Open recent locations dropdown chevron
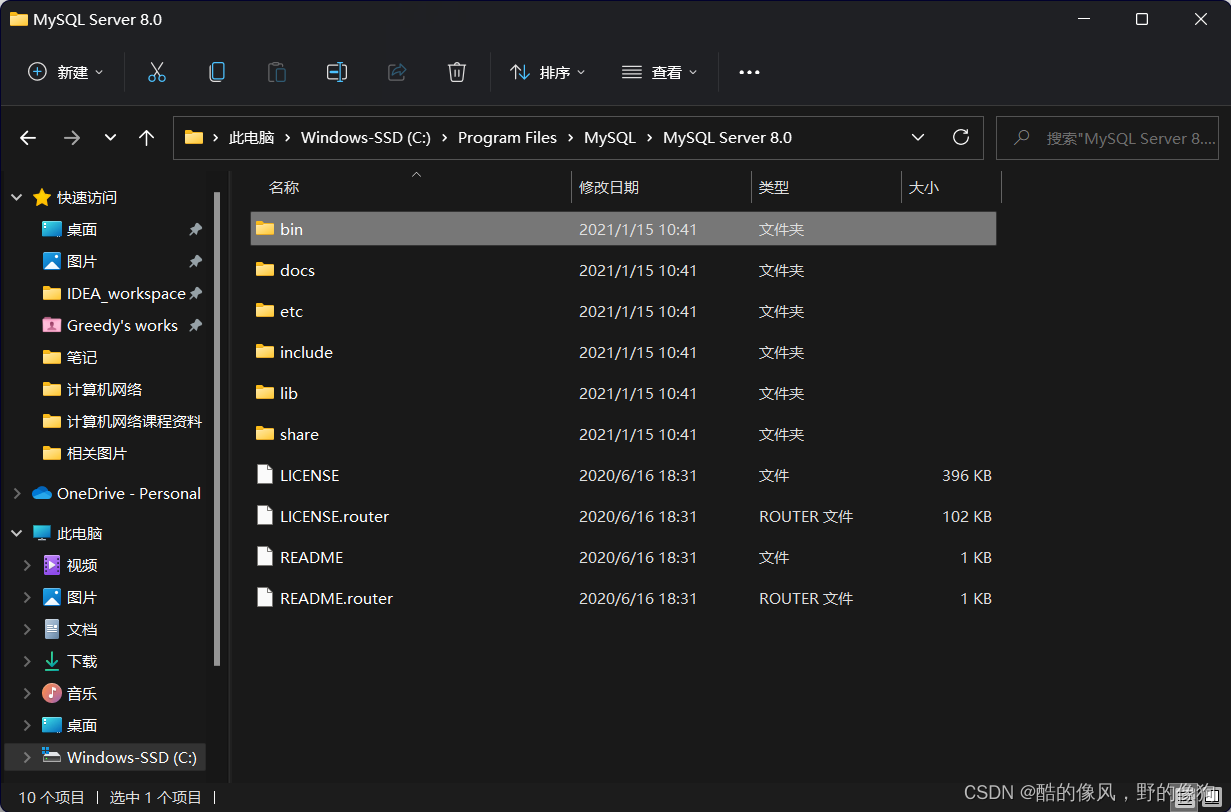 pyautogui.click(x=110, y=138)
